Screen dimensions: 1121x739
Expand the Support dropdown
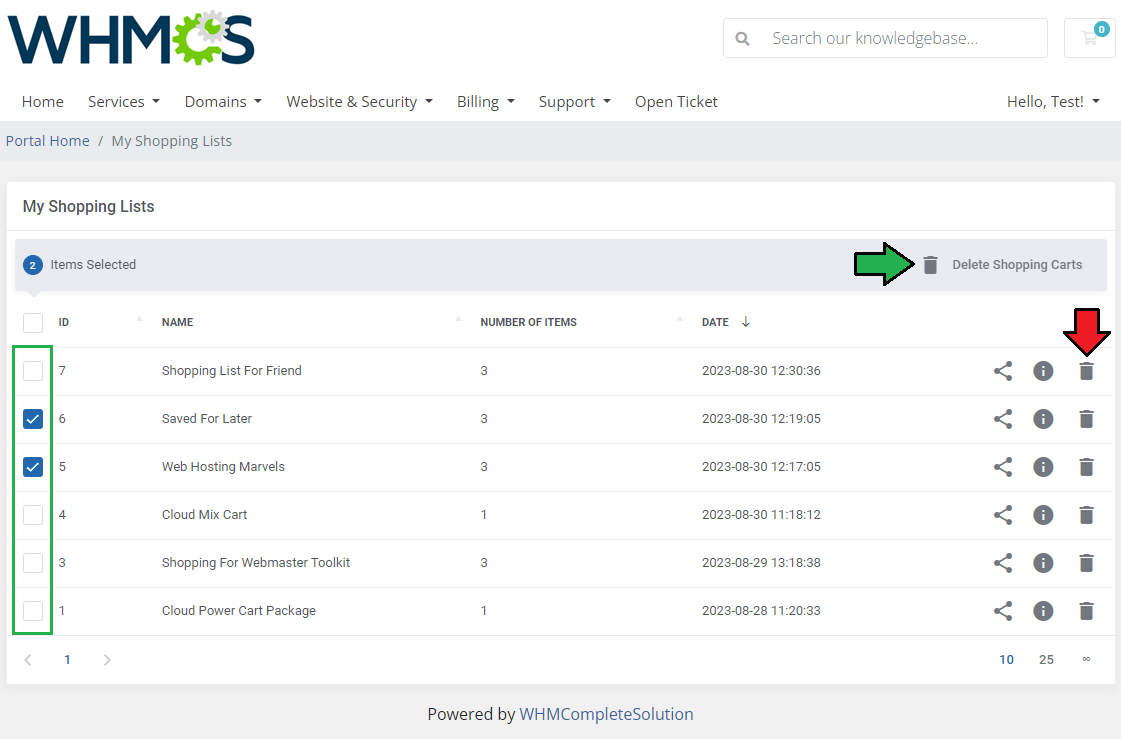pos(574,101)
